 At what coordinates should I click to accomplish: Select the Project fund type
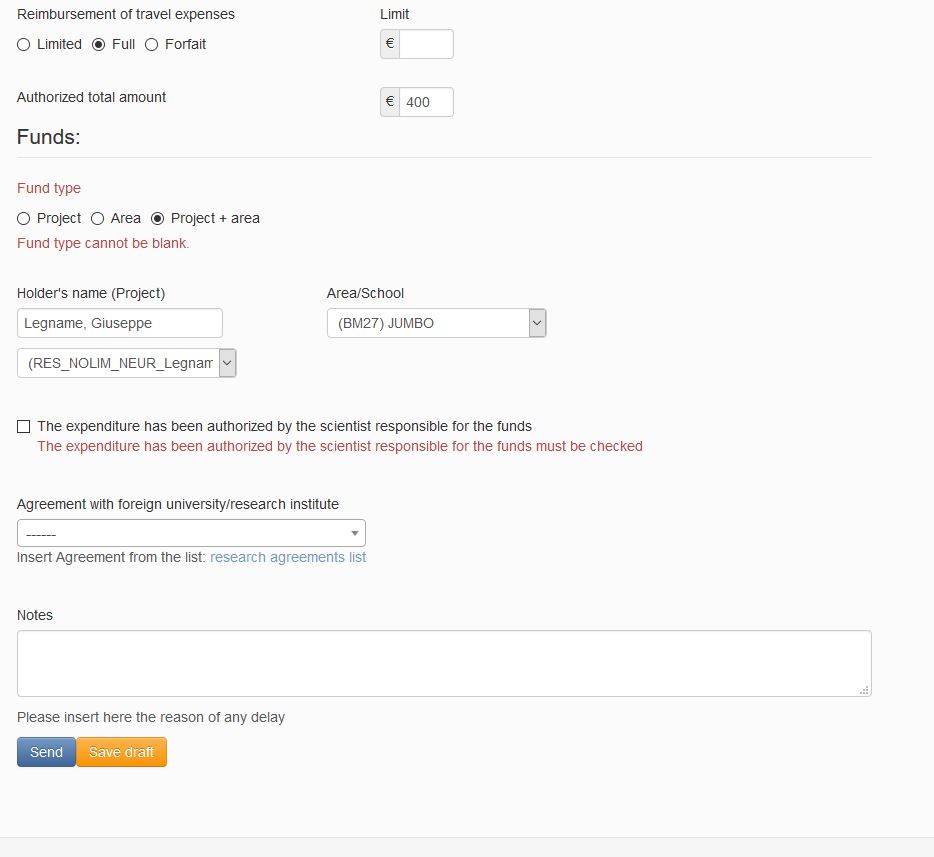(24, 219)
